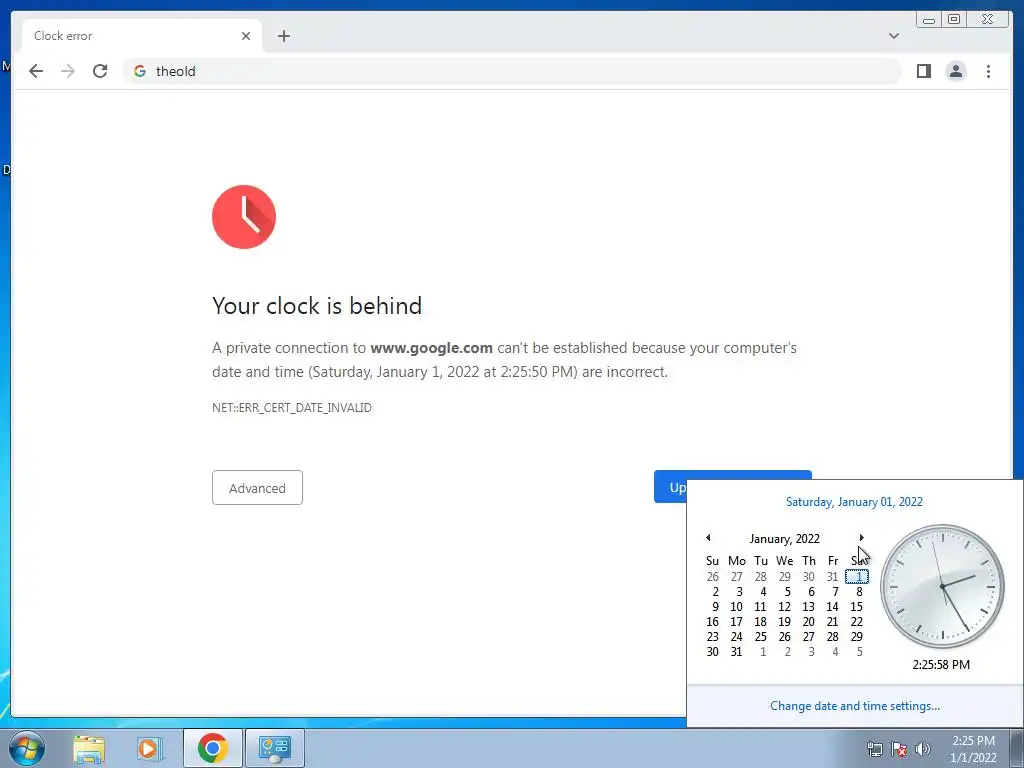Open Action Center flag tray icon

click(899, 749)
